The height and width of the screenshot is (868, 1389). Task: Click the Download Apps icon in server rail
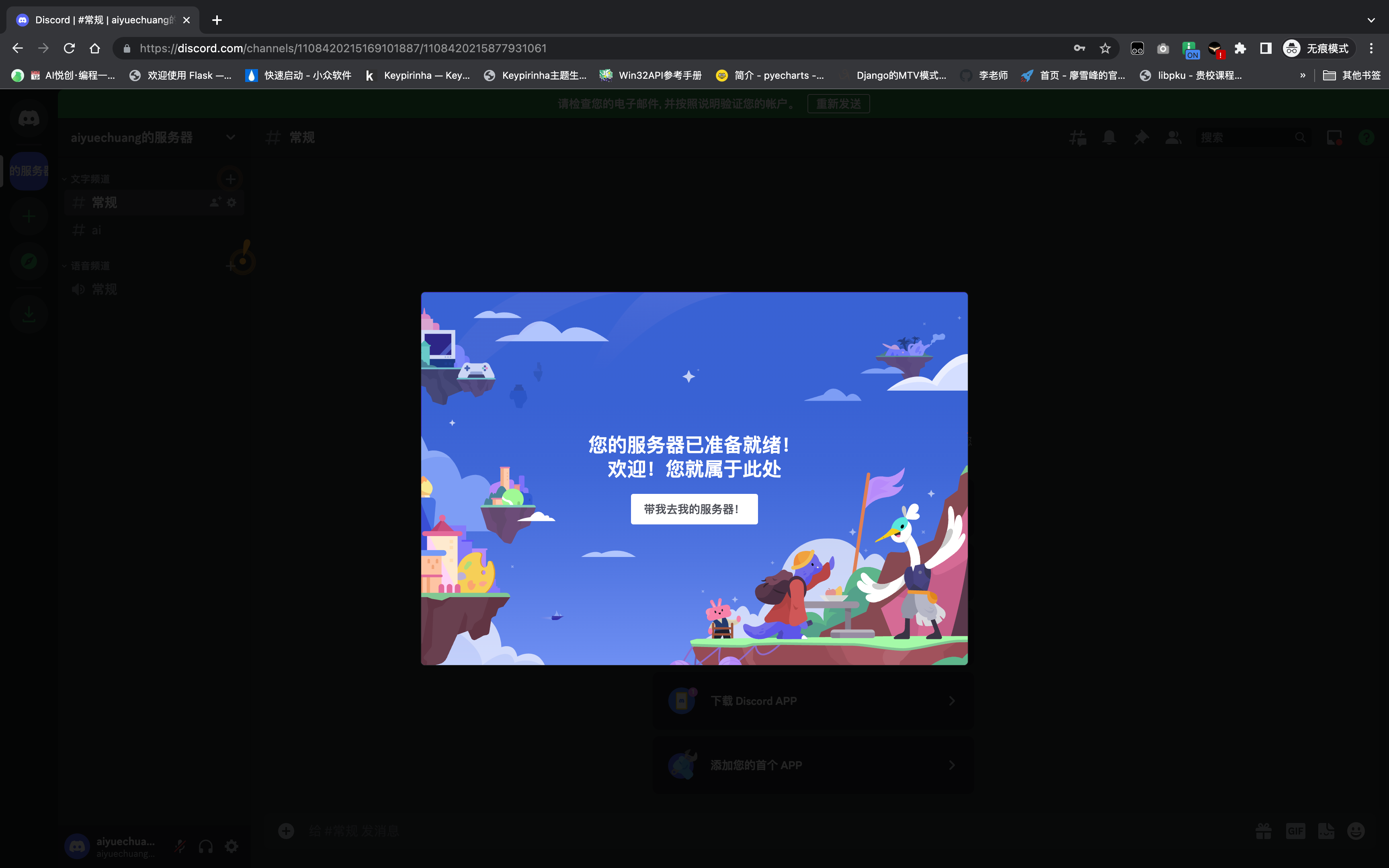pos(29,314)
